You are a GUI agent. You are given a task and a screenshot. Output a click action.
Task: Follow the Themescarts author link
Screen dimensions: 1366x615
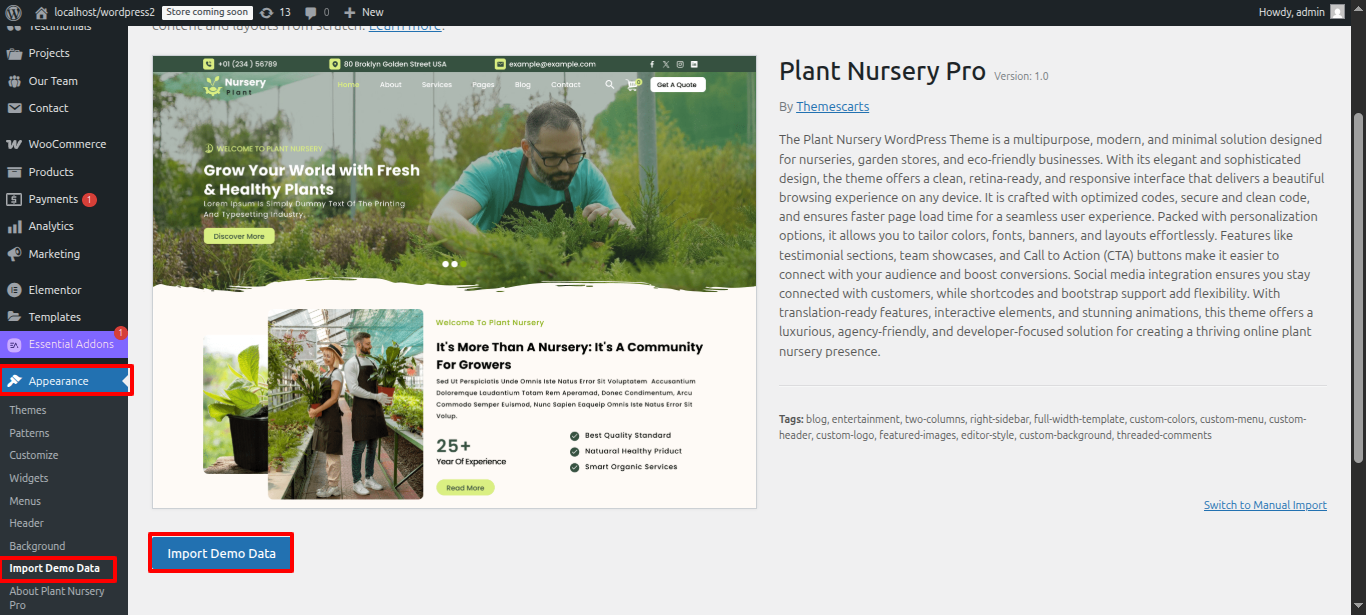pos(832,106)
